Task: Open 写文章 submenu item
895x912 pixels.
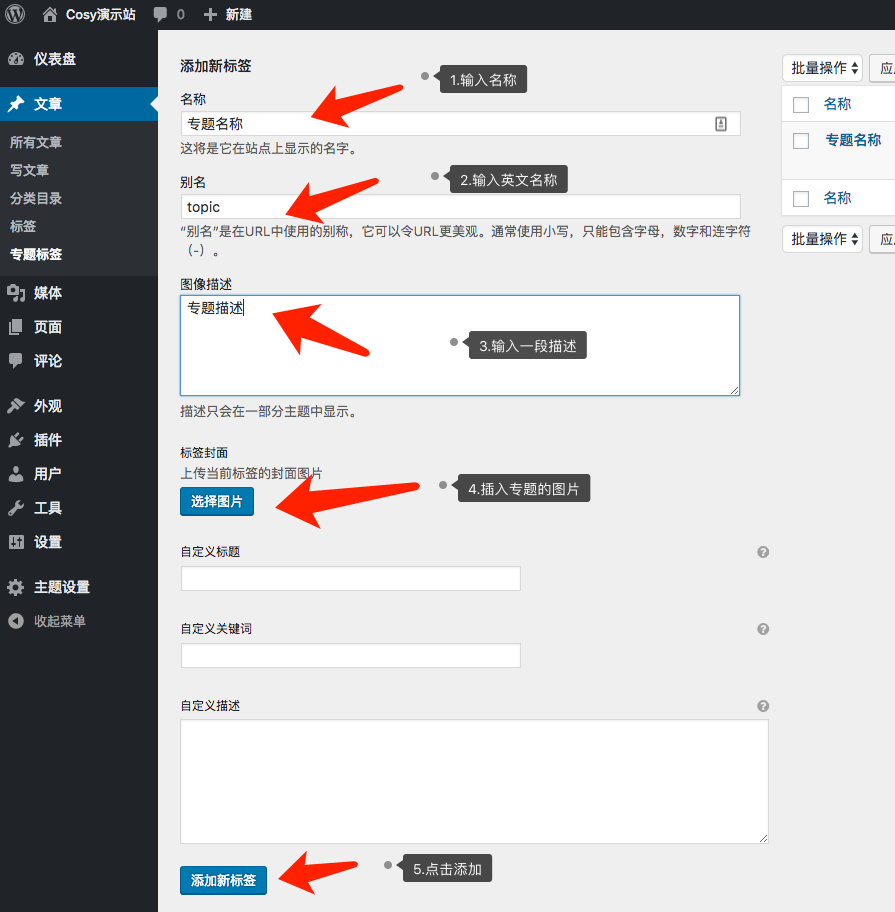Action: pos(29,170)
